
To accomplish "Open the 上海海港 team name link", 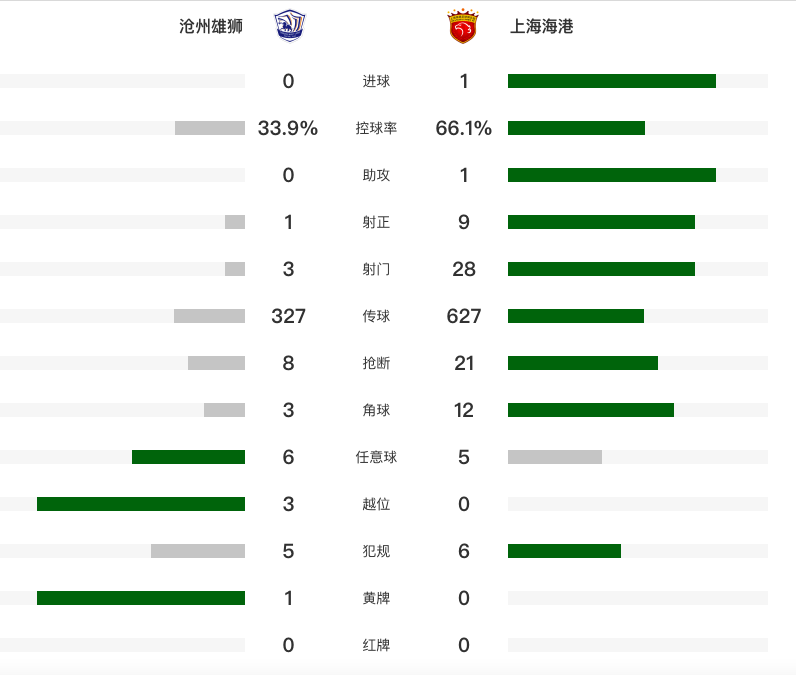I will tap(542, 27).
